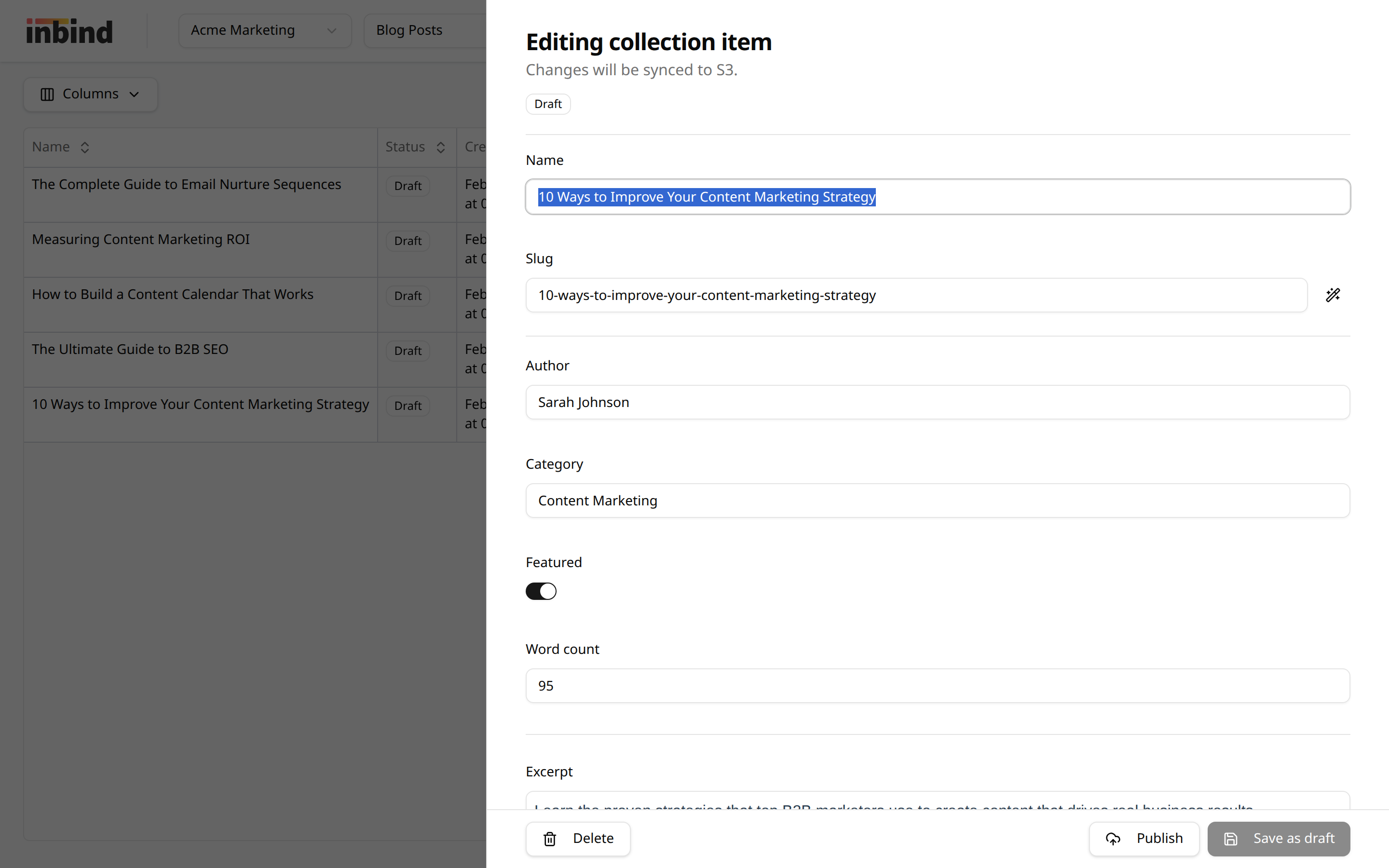Click the trash icon on the Delete button
Screen dimensions: 1389x868
coord(550,838)
